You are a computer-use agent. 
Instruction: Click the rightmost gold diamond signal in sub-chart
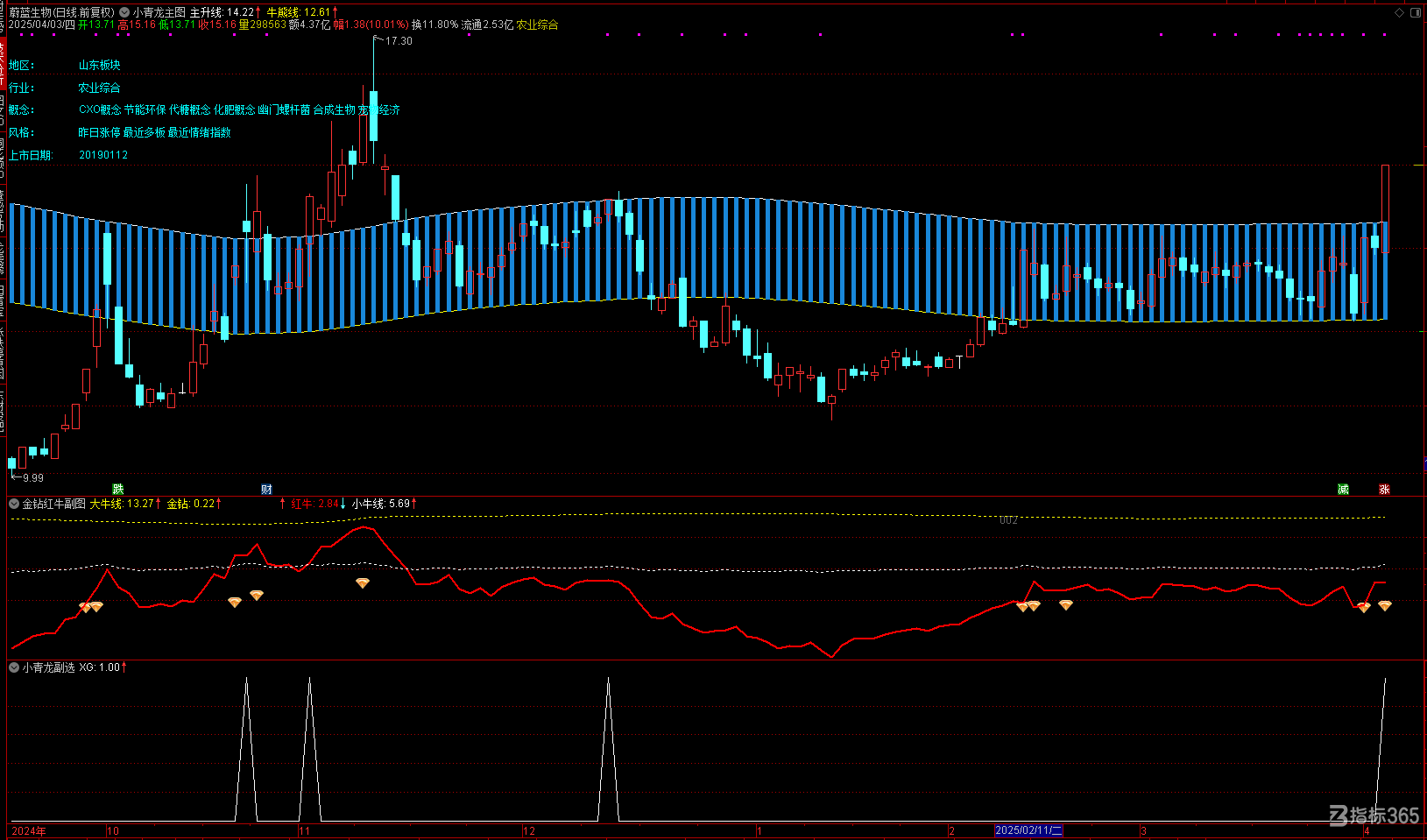1385,606
